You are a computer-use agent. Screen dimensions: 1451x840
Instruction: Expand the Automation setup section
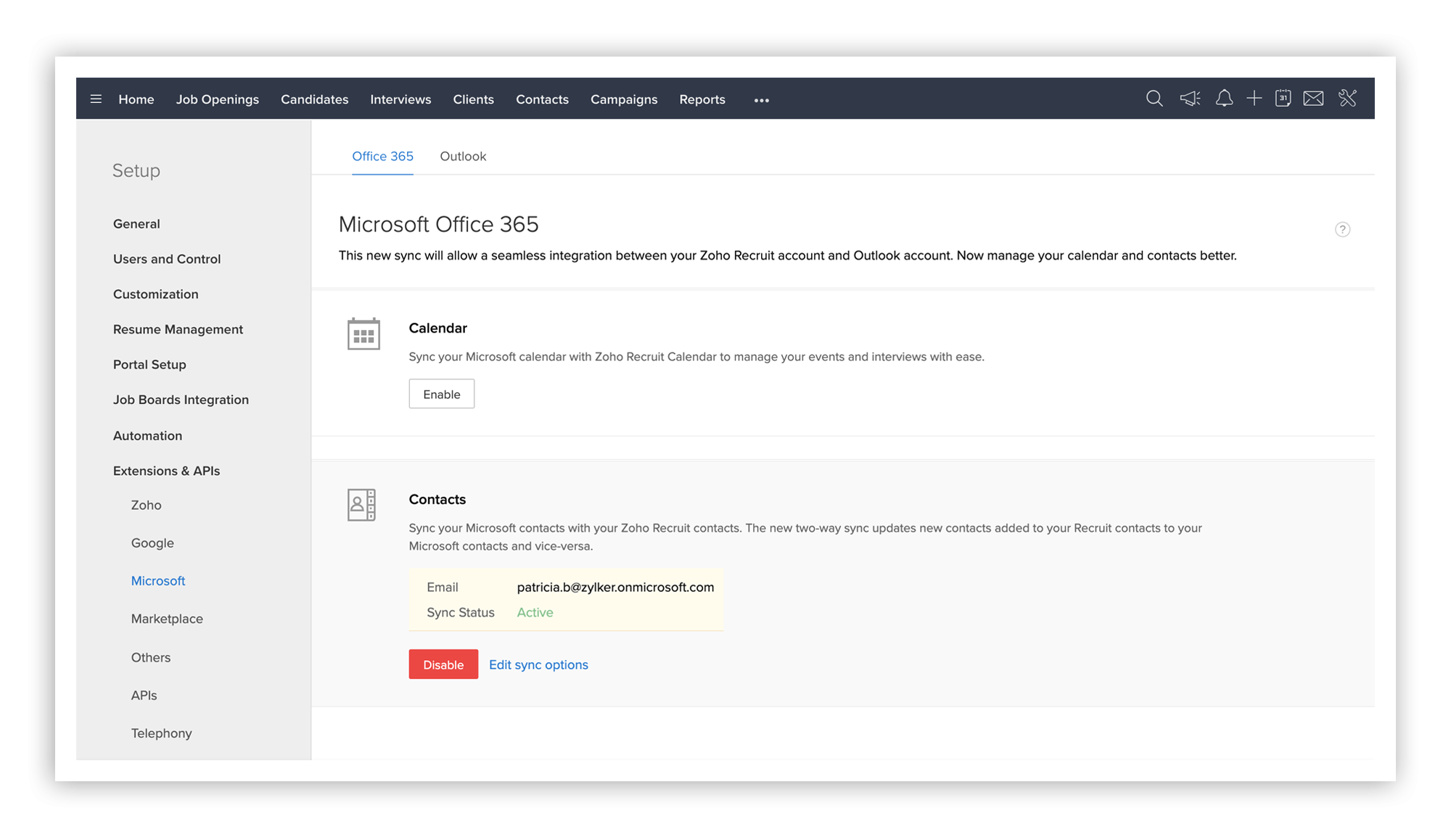click(x=147, y=436)
